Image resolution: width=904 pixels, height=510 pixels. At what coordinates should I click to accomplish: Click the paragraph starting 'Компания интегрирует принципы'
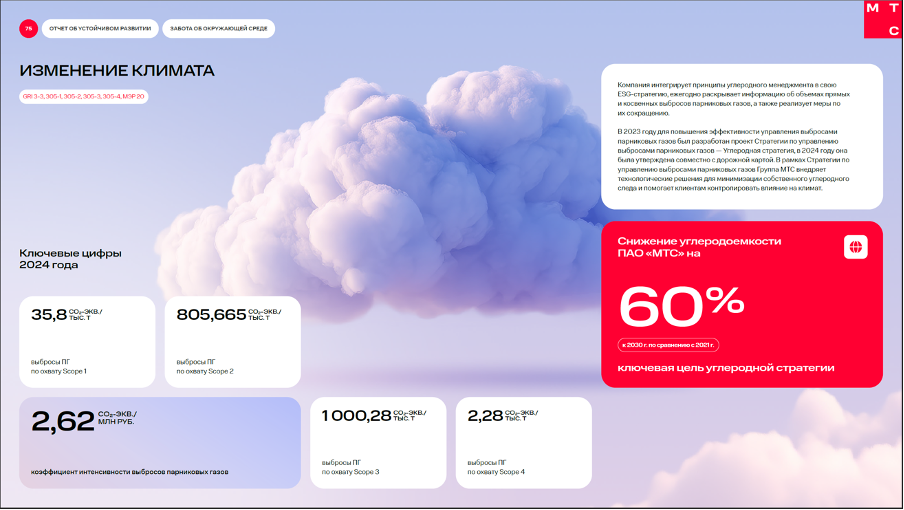733,99
